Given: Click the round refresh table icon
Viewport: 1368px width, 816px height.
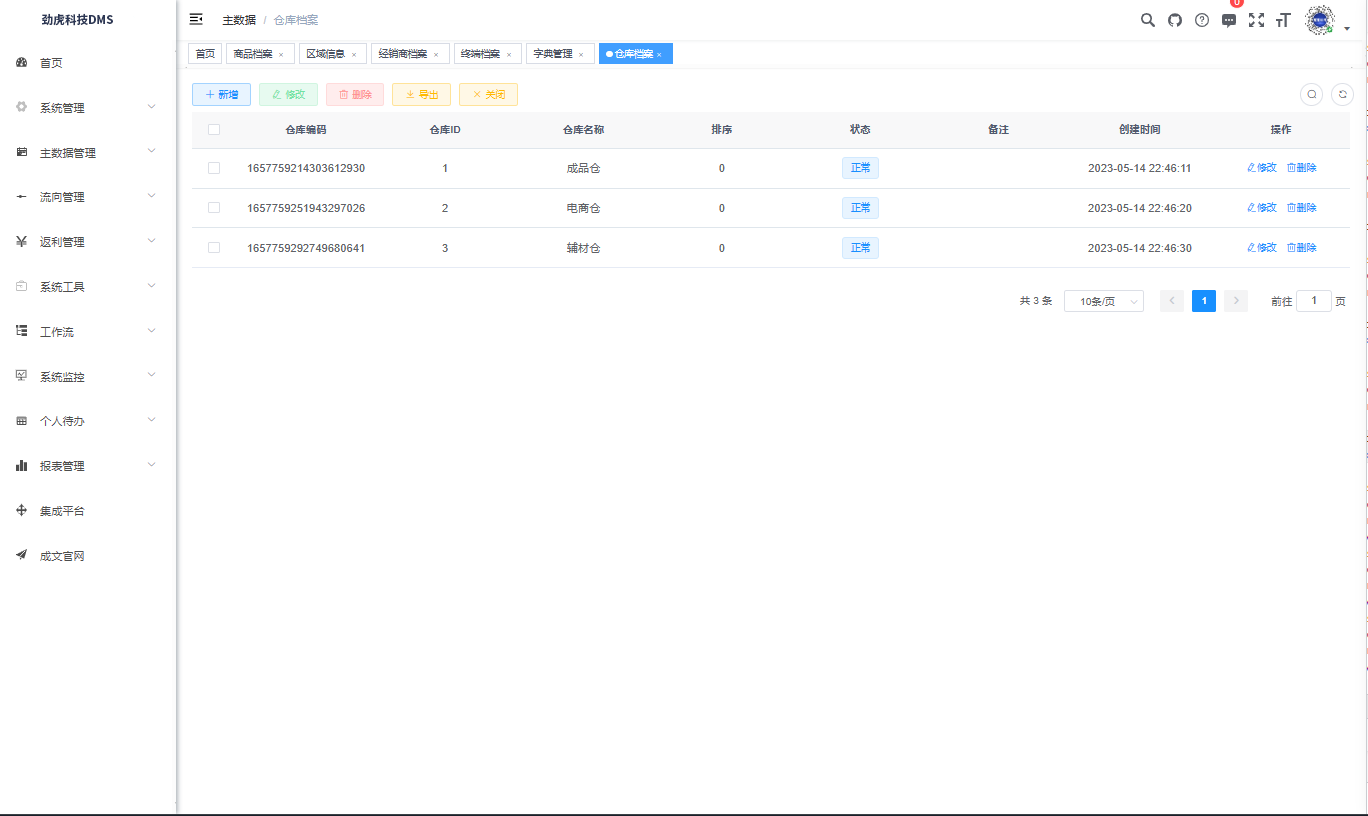Looking at the screenshot, I should pos(1343,94).
